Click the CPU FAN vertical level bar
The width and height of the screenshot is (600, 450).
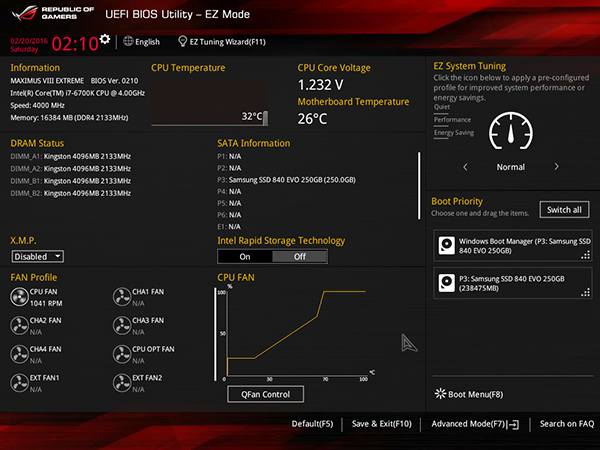[215, 334]
